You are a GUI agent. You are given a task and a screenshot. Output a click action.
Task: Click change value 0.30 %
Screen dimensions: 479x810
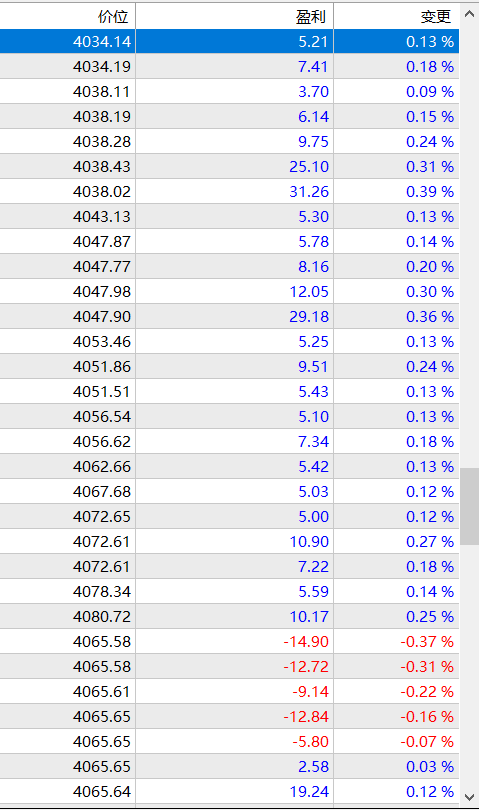(430, 292)
